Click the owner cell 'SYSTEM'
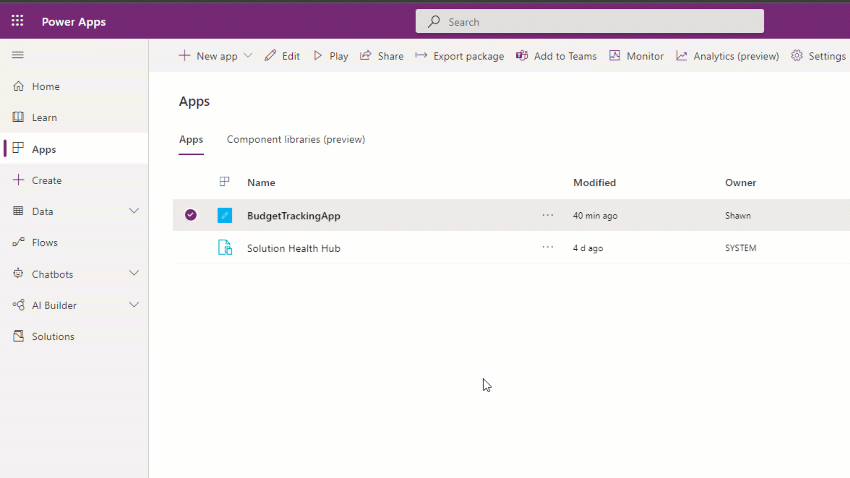 [x=740, y=248]
